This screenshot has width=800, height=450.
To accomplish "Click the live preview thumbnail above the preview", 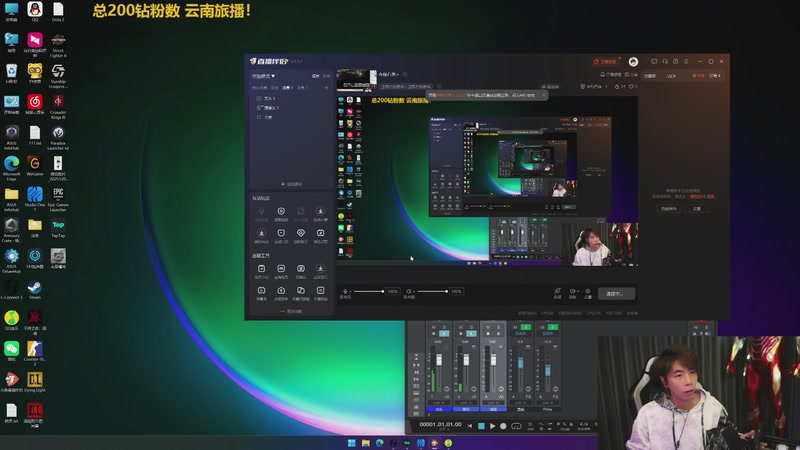I will pos(357,80).
